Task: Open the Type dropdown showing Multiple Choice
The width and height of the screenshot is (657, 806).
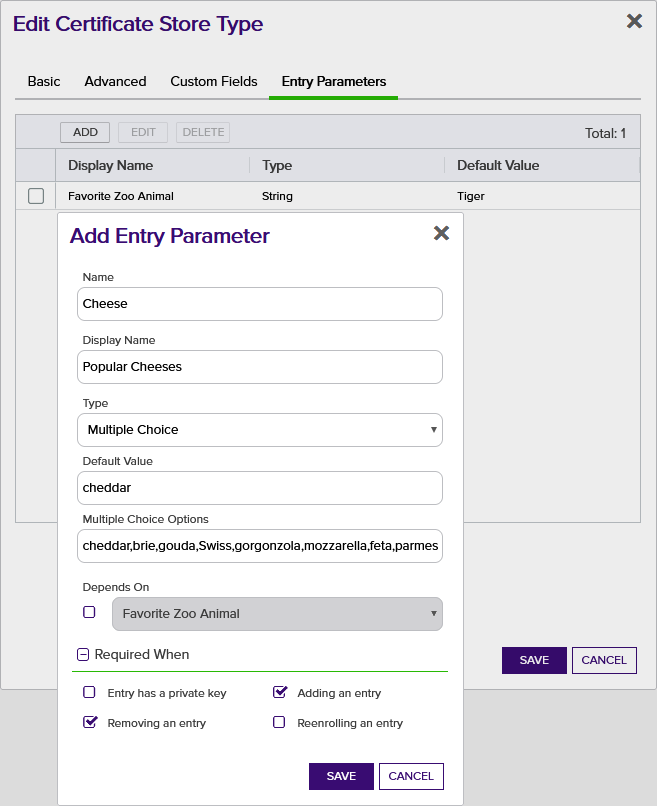Action: click(x=259, y=430)
